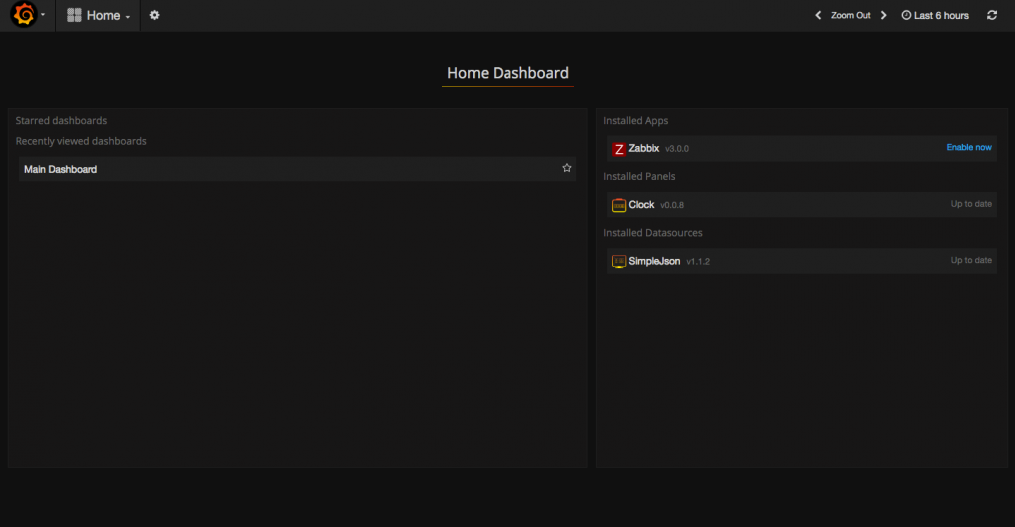Click the Installed Datasources heading
The image size is (1015, 527).
pos(652,232)
